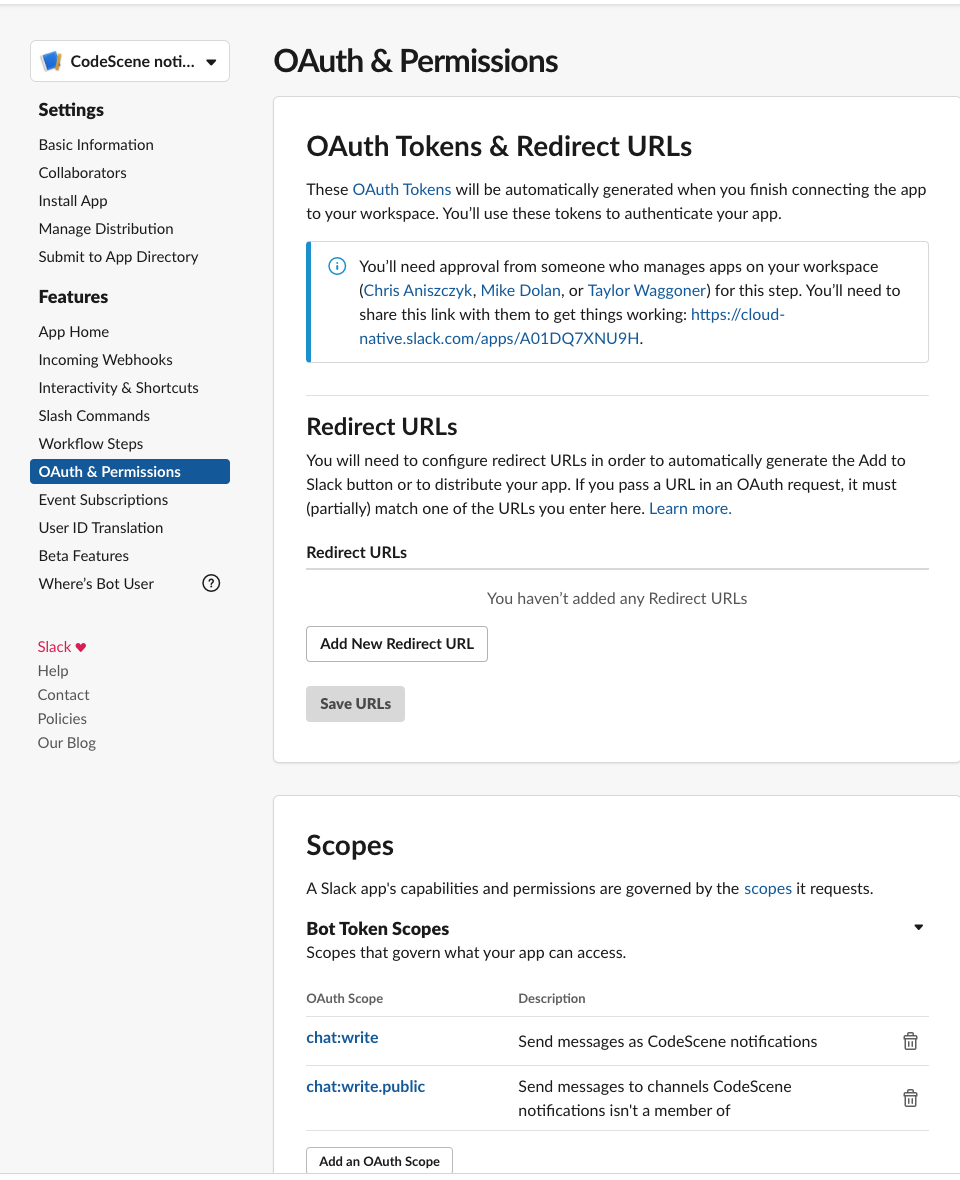960x1180 pixels.
Task: Open Interactivity & Shortcuts
Action: (x=118, y=387)
